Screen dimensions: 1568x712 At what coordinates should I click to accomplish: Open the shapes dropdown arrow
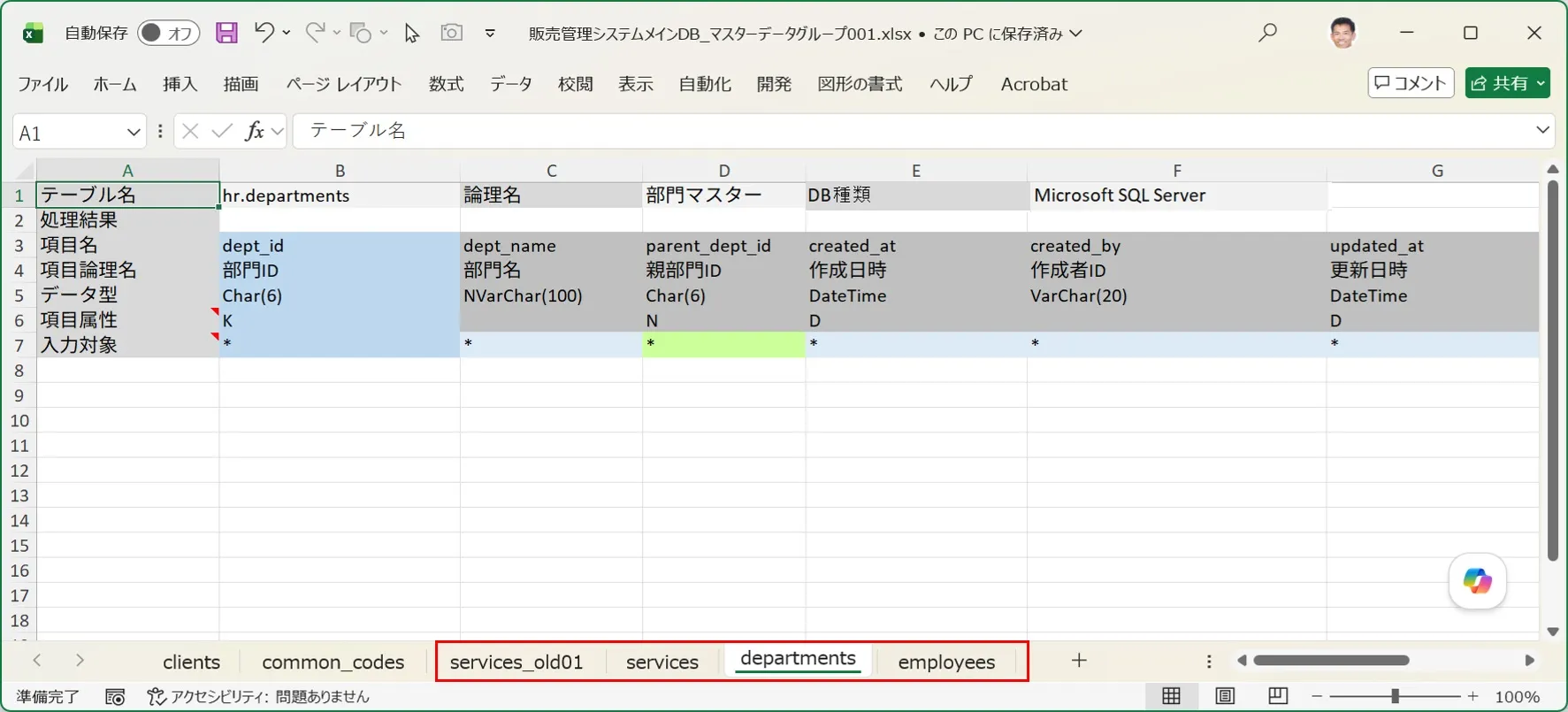click(384, 33)
